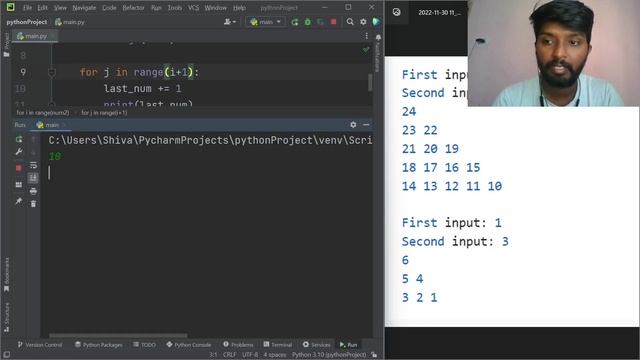Viewport: 640px width, 360px height.
Task: Open the TODO tool window
Action: [x=144, y=345]
